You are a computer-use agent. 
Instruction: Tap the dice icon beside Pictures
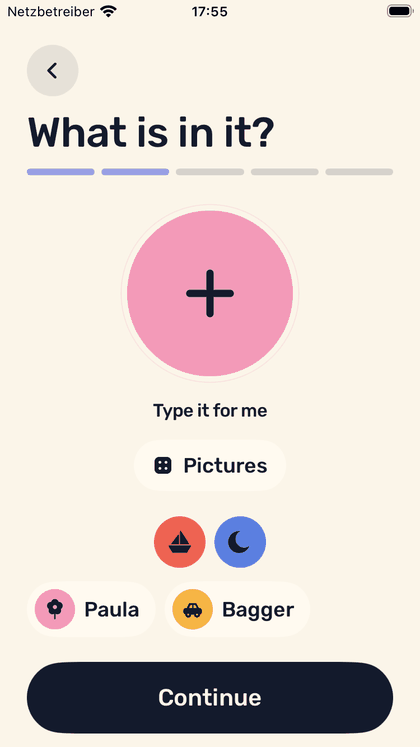(x=163, y=465)
